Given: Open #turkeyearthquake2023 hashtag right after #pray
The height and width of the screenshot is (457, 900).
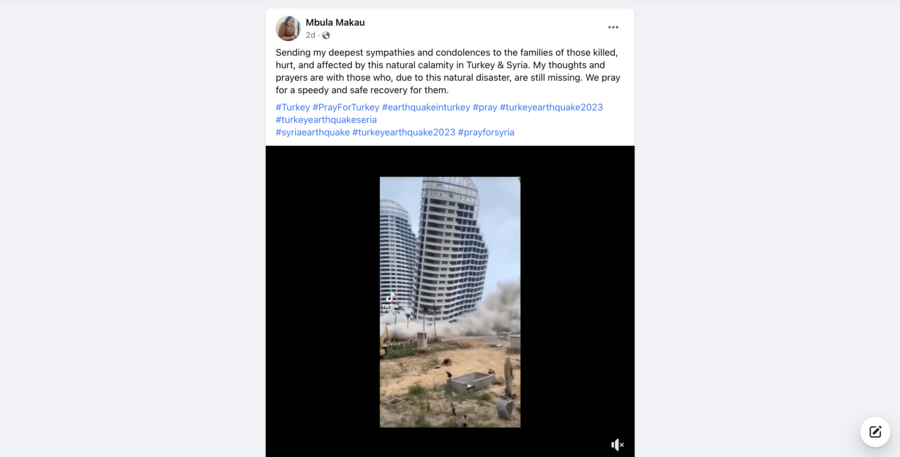Looking at the screenshot, I should tap(551, 107).
